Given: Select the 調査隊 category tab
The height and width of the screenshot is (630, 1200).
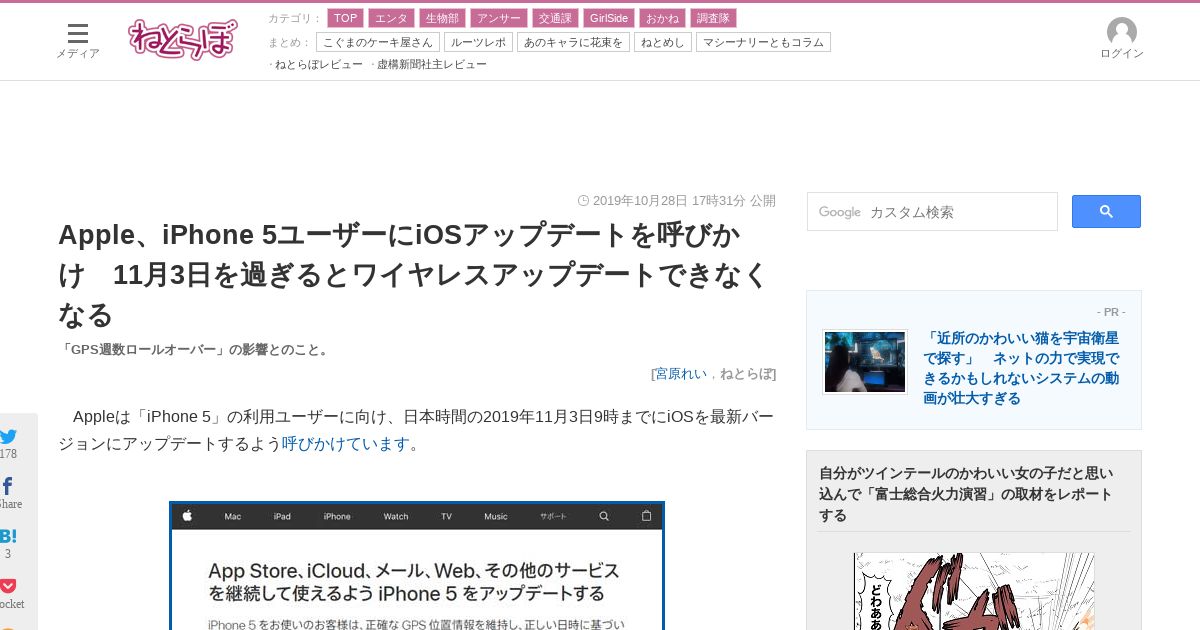Looking at the screenshot, I should tap(713, 18).
